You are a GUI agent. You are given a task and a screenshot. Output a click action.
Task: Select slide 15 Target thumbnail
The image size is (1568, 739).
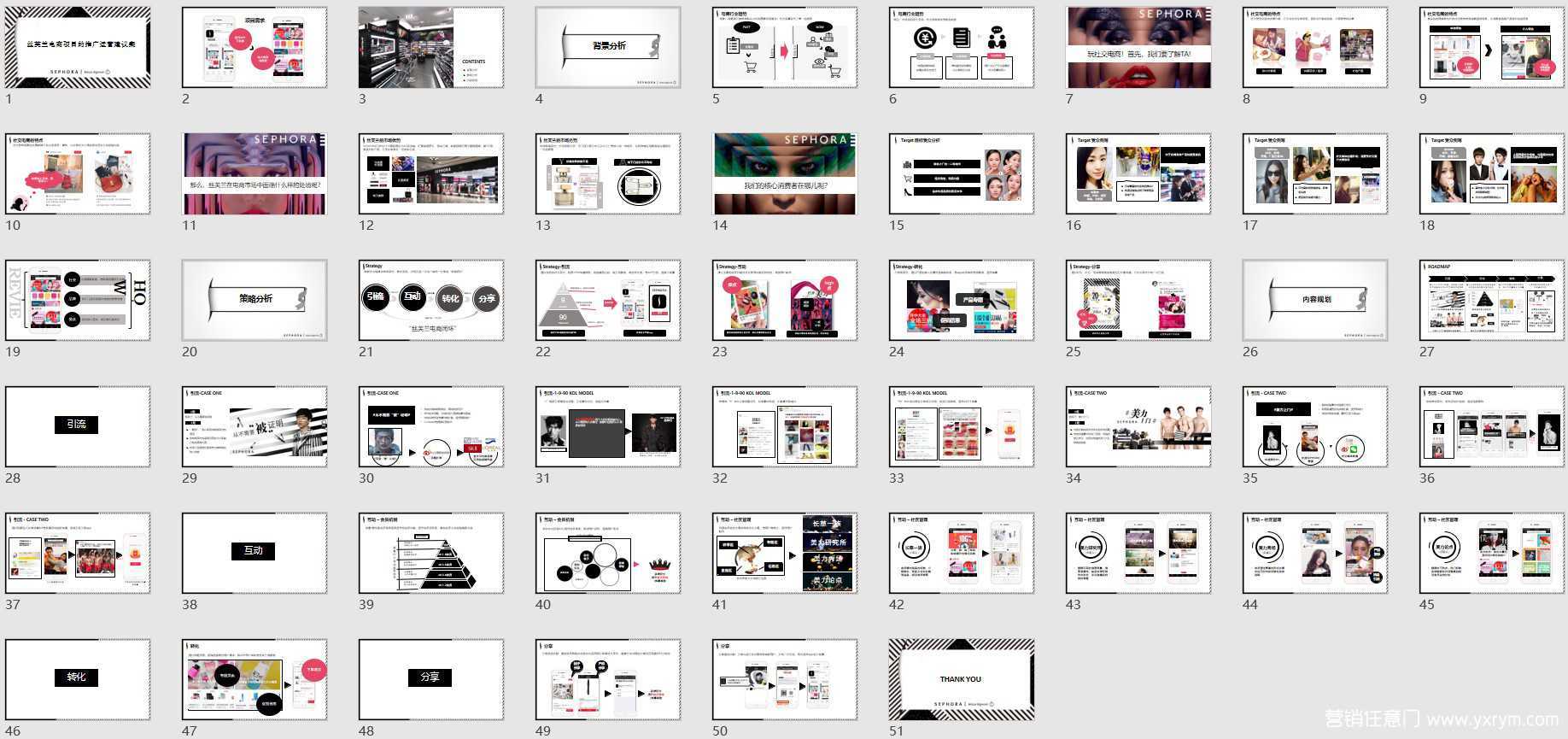[x=962, y=173]
